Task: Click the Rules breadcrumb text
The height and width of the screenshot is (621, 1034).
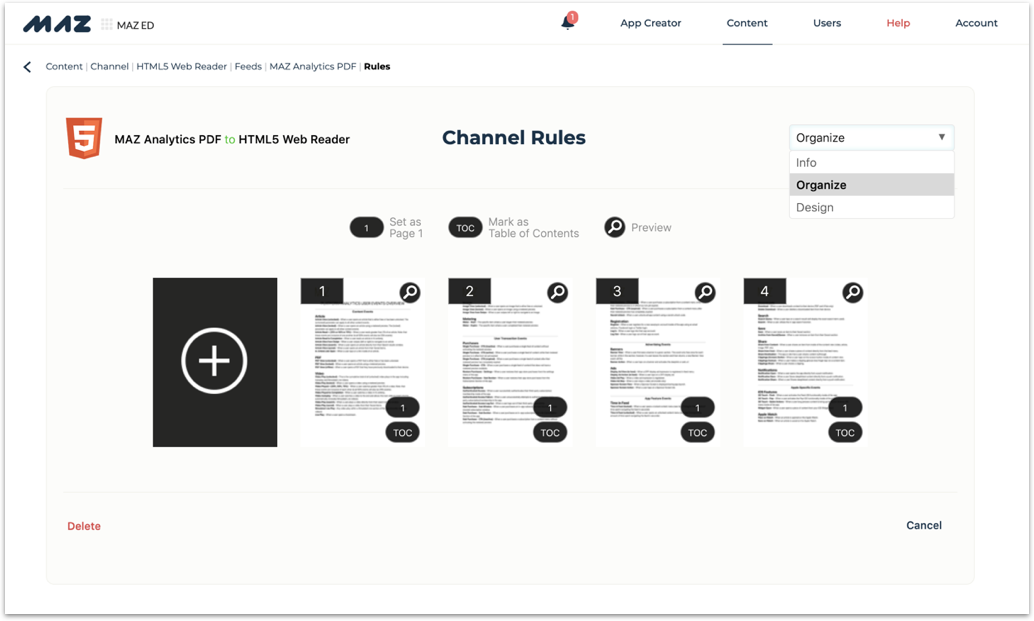Action: [x=377, y=67]
